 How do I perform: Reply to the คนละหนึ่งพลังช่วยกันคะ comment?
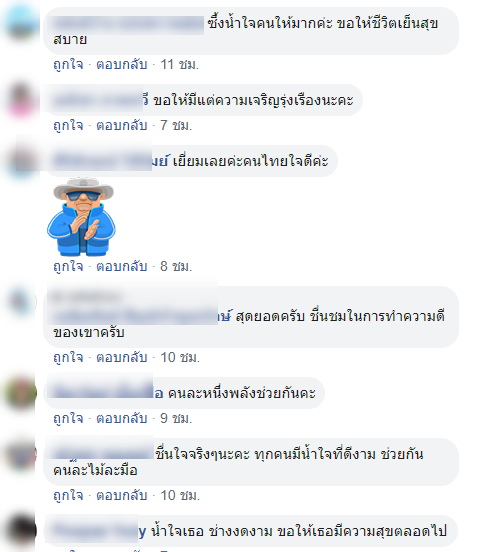(x=121, y=419)
